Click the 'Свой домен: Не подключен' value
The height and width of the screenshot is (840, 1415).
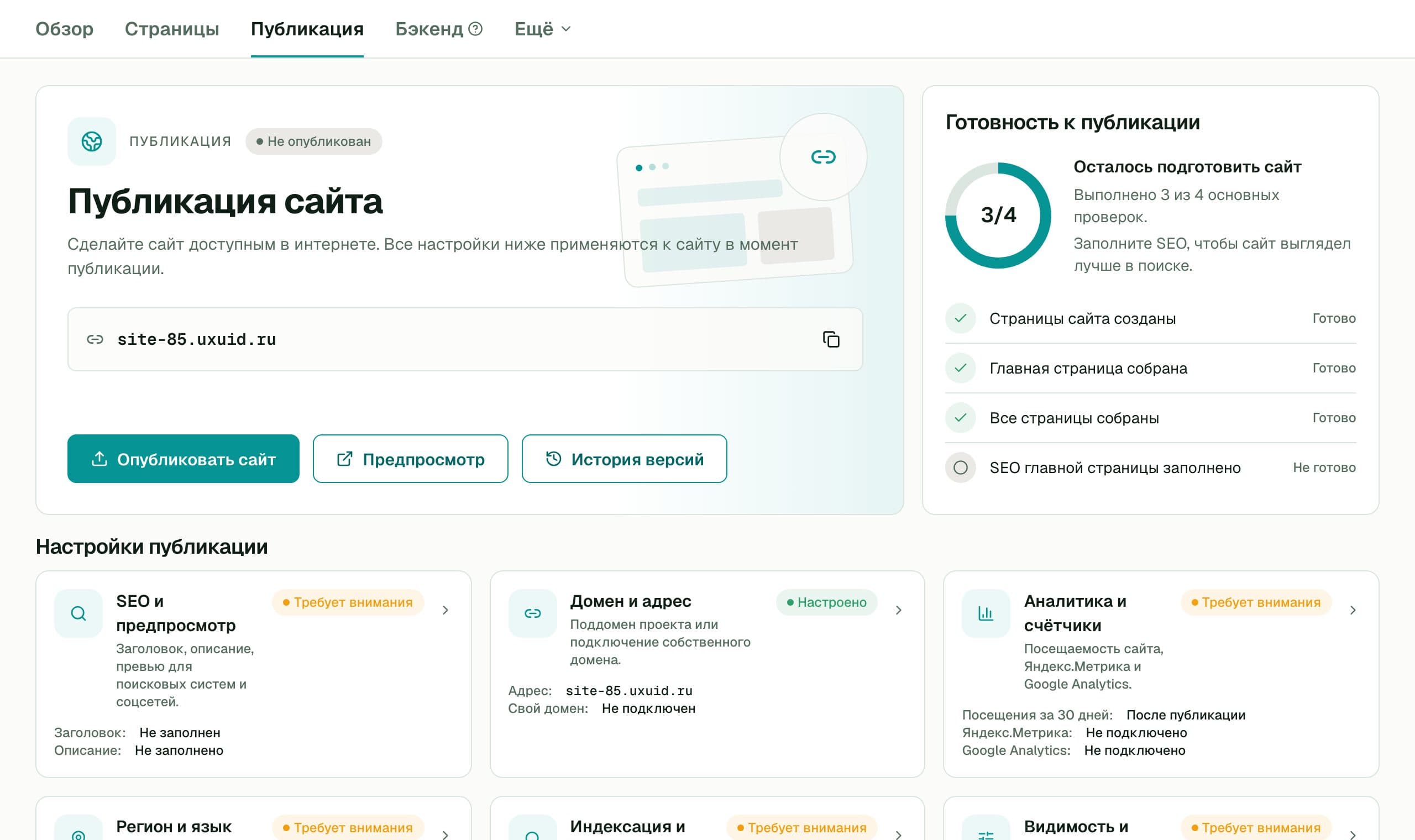click(648, 708)
